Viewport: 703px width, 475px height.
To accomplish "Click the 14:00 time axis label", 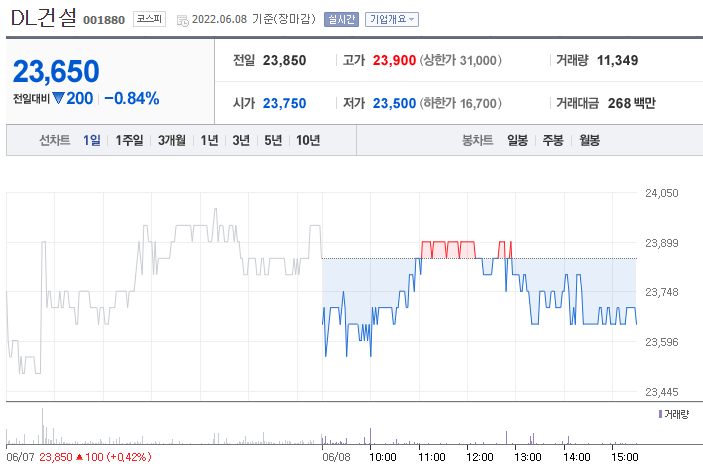I will tap(576, 457).
